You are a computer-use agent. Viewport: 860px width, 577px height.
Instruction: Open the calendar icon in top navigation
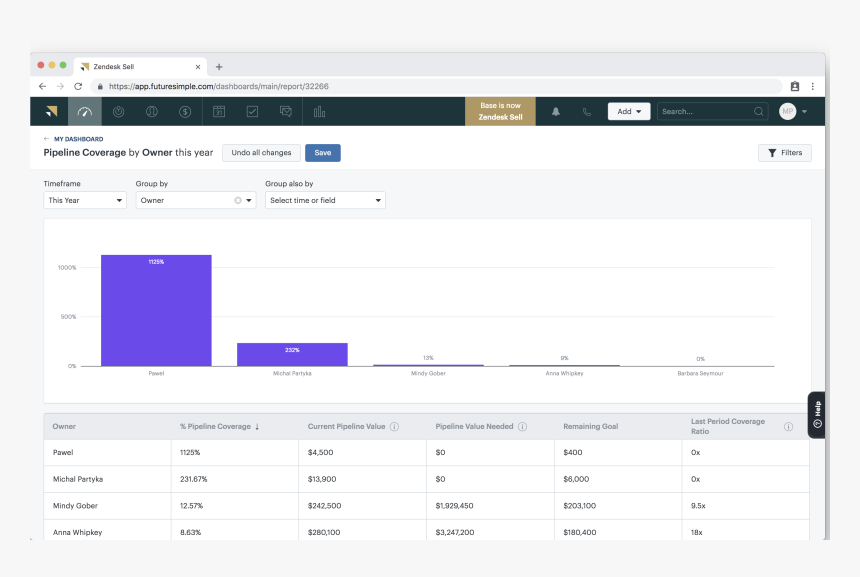click(218, 112)
